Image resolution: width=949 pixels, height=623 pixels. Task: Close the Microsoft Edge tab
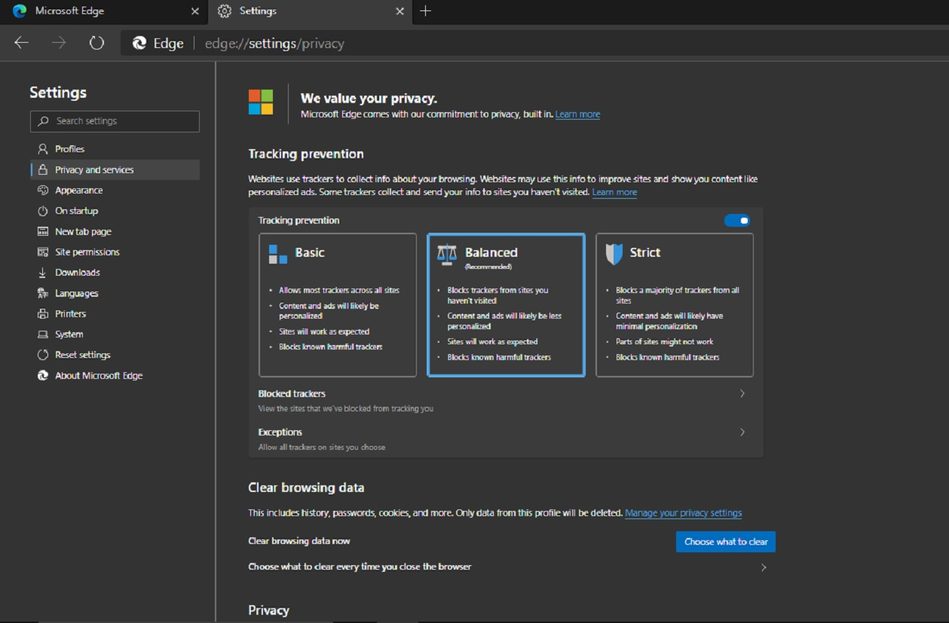point(195,11)
